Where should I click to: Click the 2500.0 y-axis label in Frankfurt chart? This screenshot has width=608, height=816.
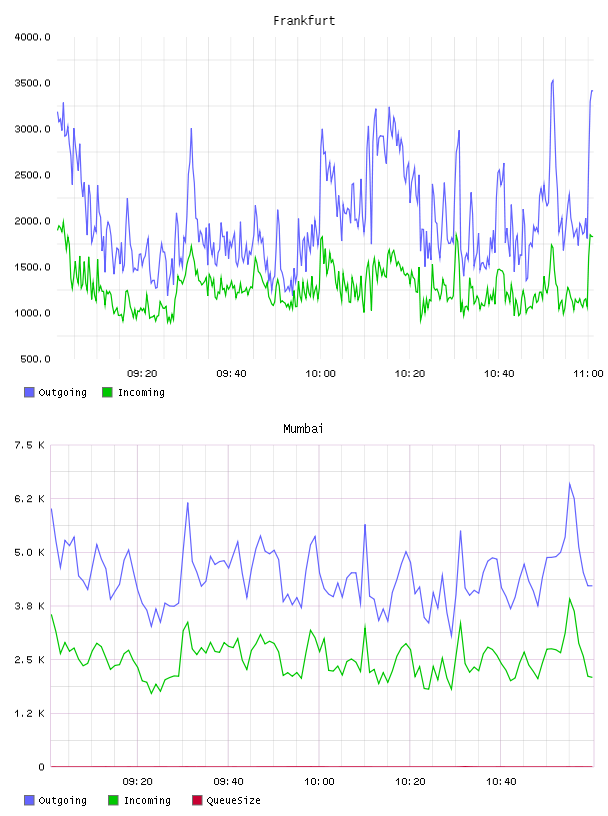coord(32,175)
